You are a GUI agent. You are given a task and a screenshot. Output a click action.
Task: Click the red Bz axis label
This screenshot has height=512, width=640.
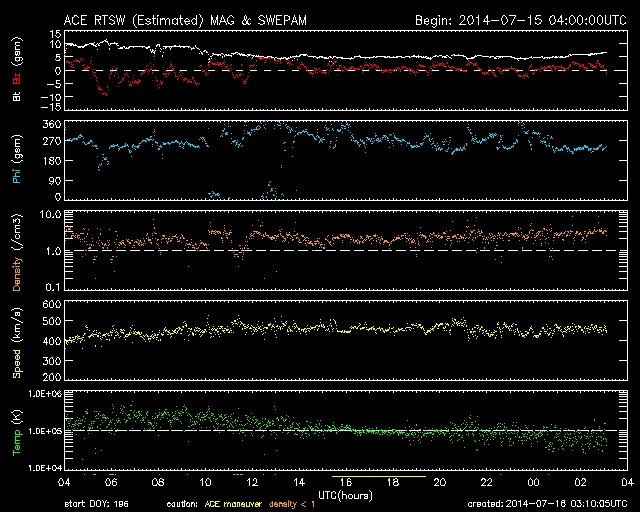pos(15,80)
